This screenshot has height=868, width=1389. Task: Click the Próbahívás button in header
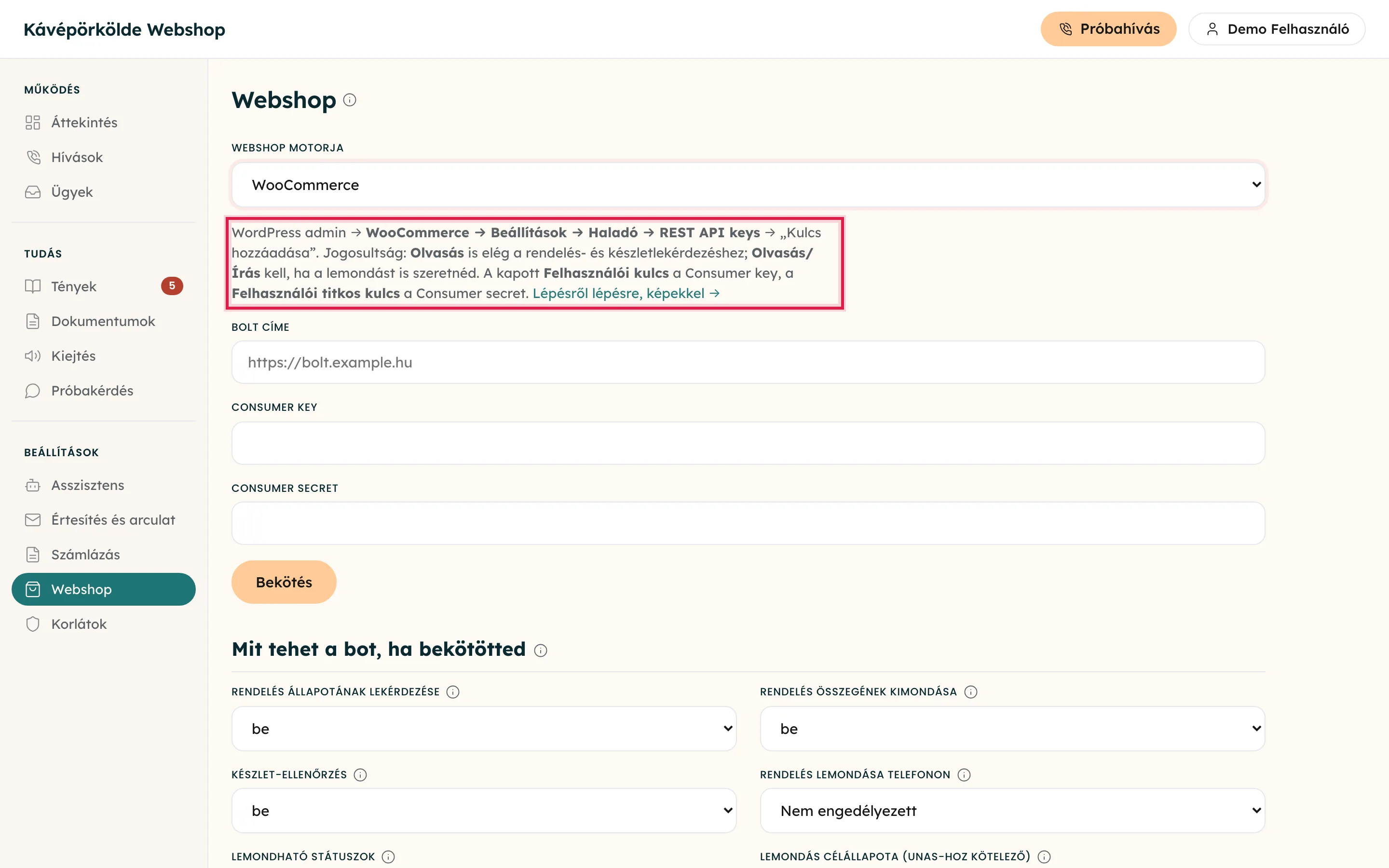1108,29
